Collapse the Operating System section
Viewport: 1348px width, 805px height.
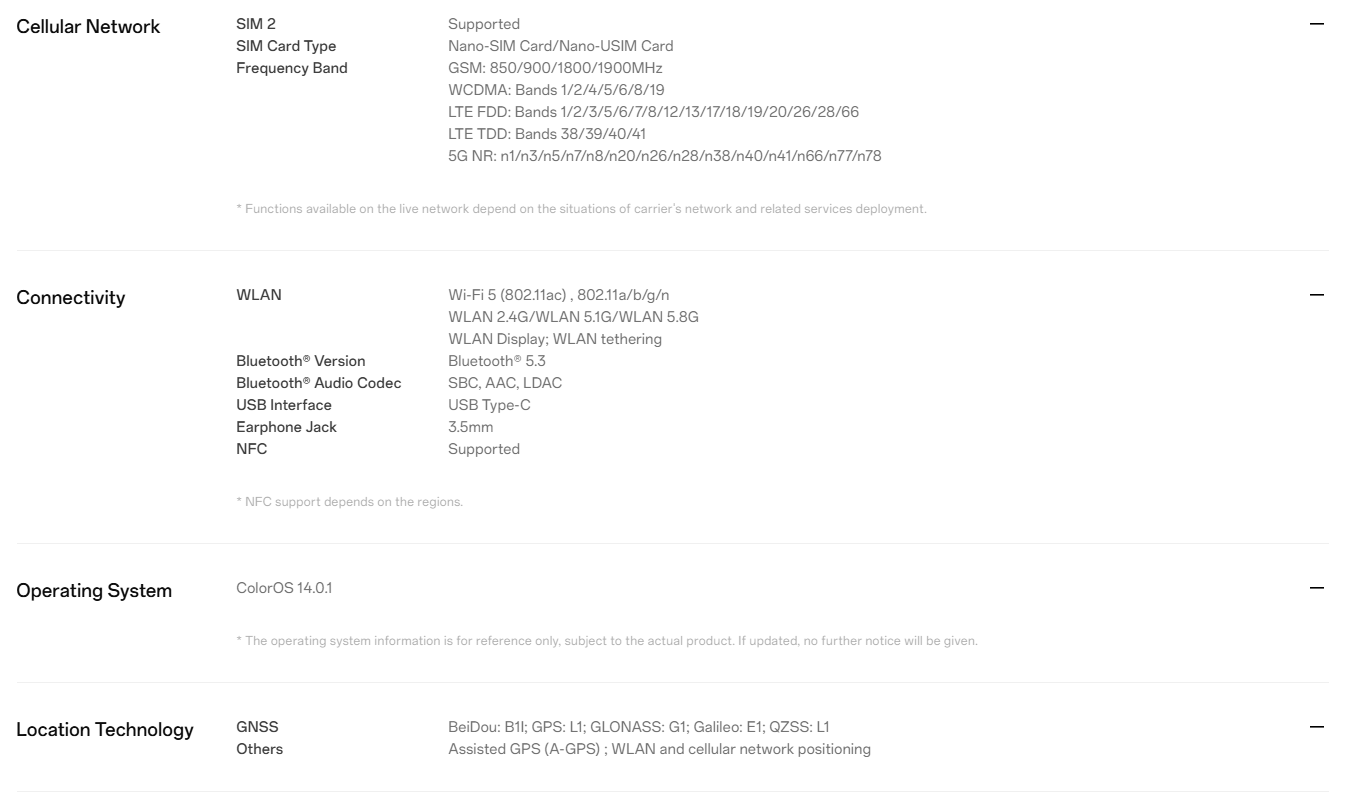click(1316, 588)
